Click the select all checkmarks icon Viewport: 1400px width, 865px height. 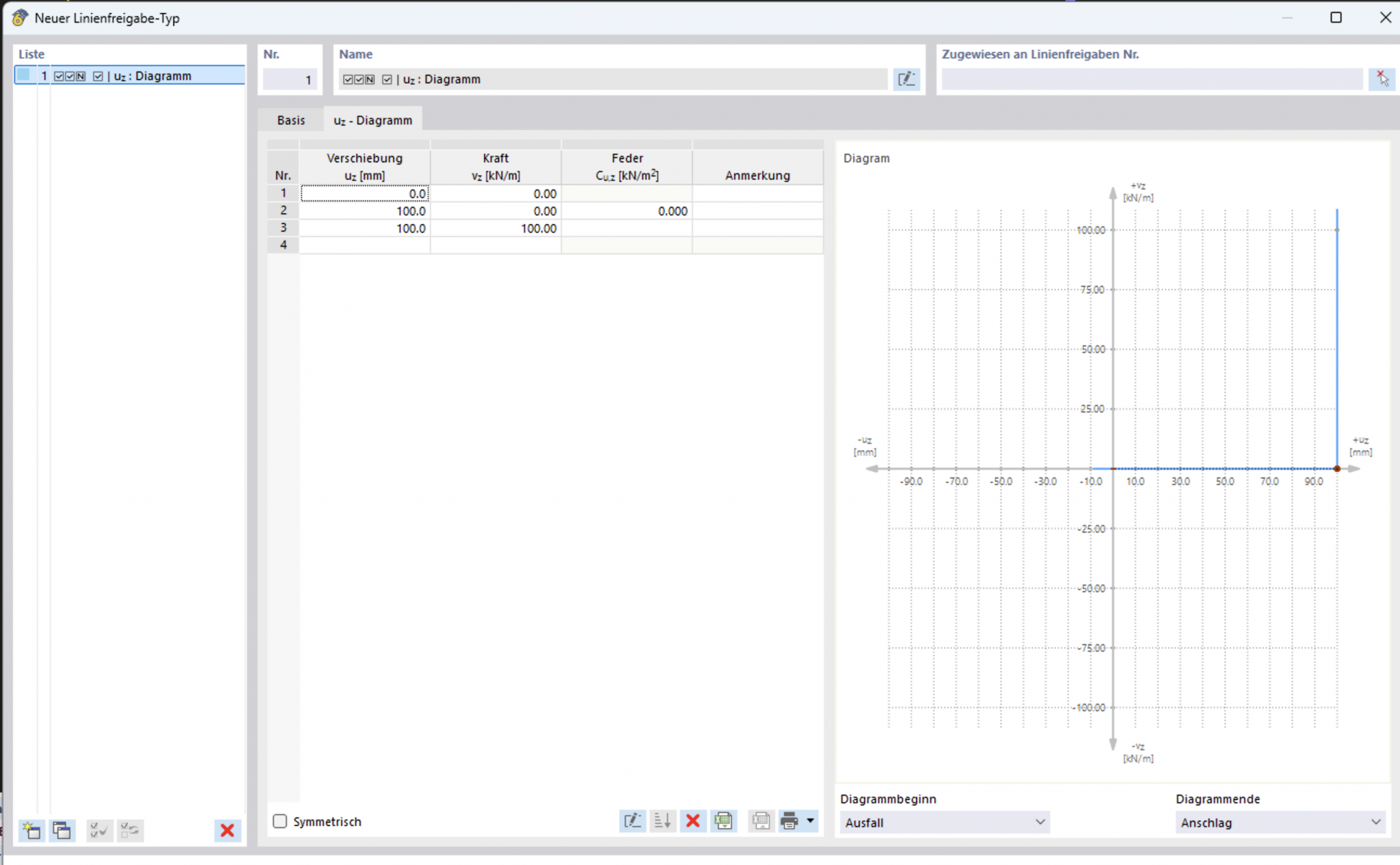99,830
